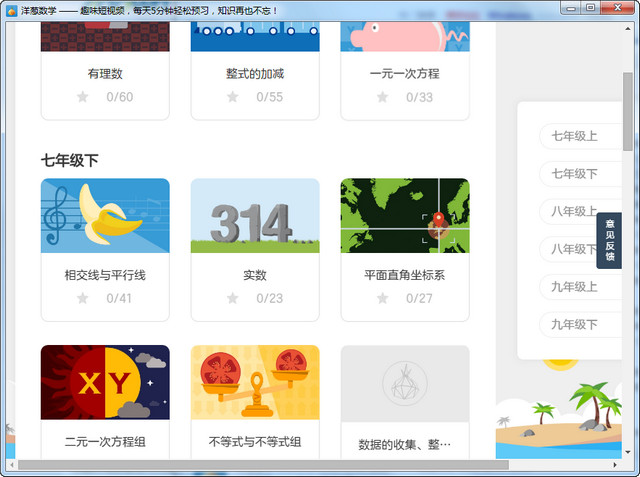Click the star icon under 实数

click(233, 298)
